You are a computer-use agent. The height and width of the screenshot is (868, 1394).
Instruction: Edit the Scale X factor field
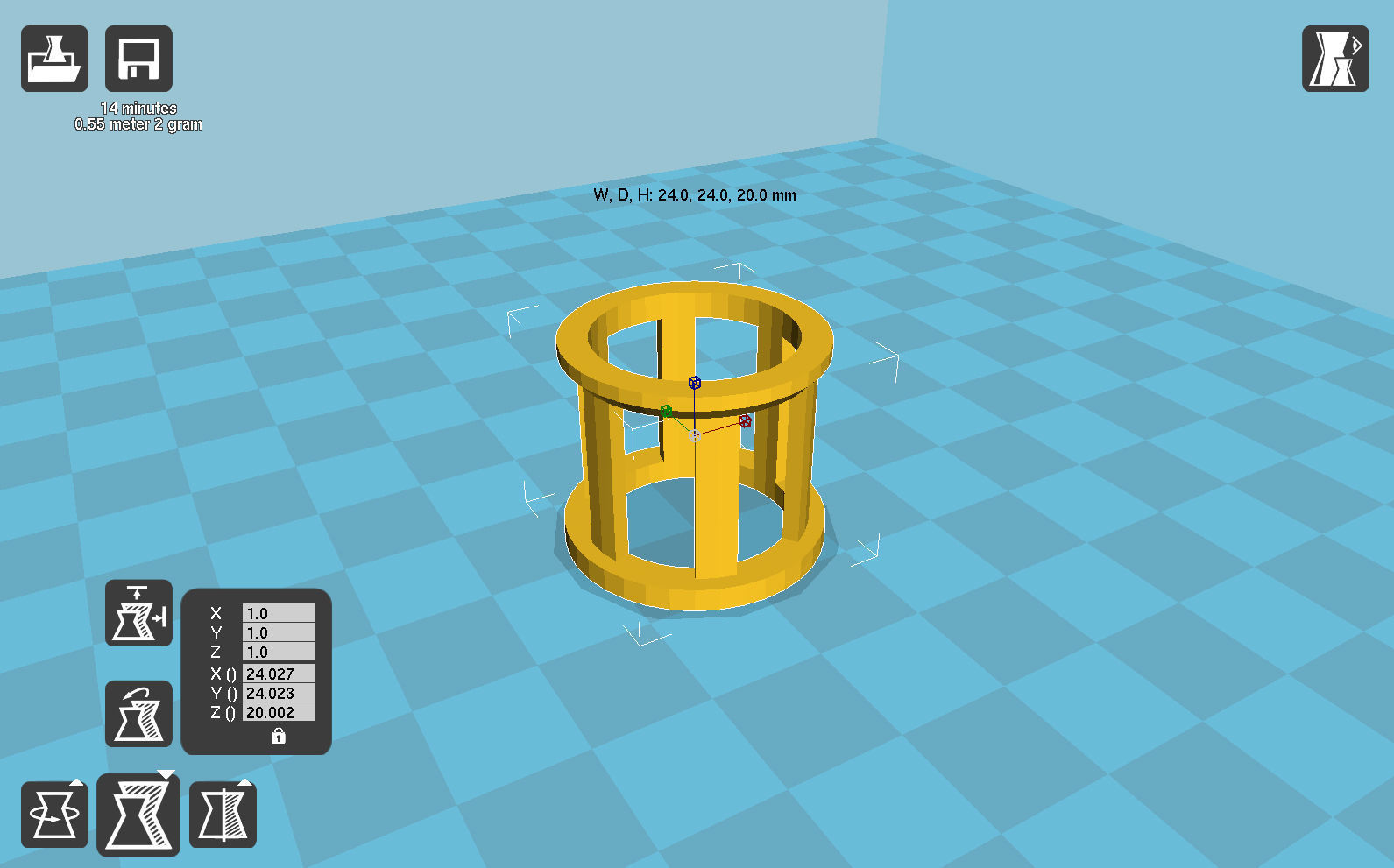[x=279, y=613]
